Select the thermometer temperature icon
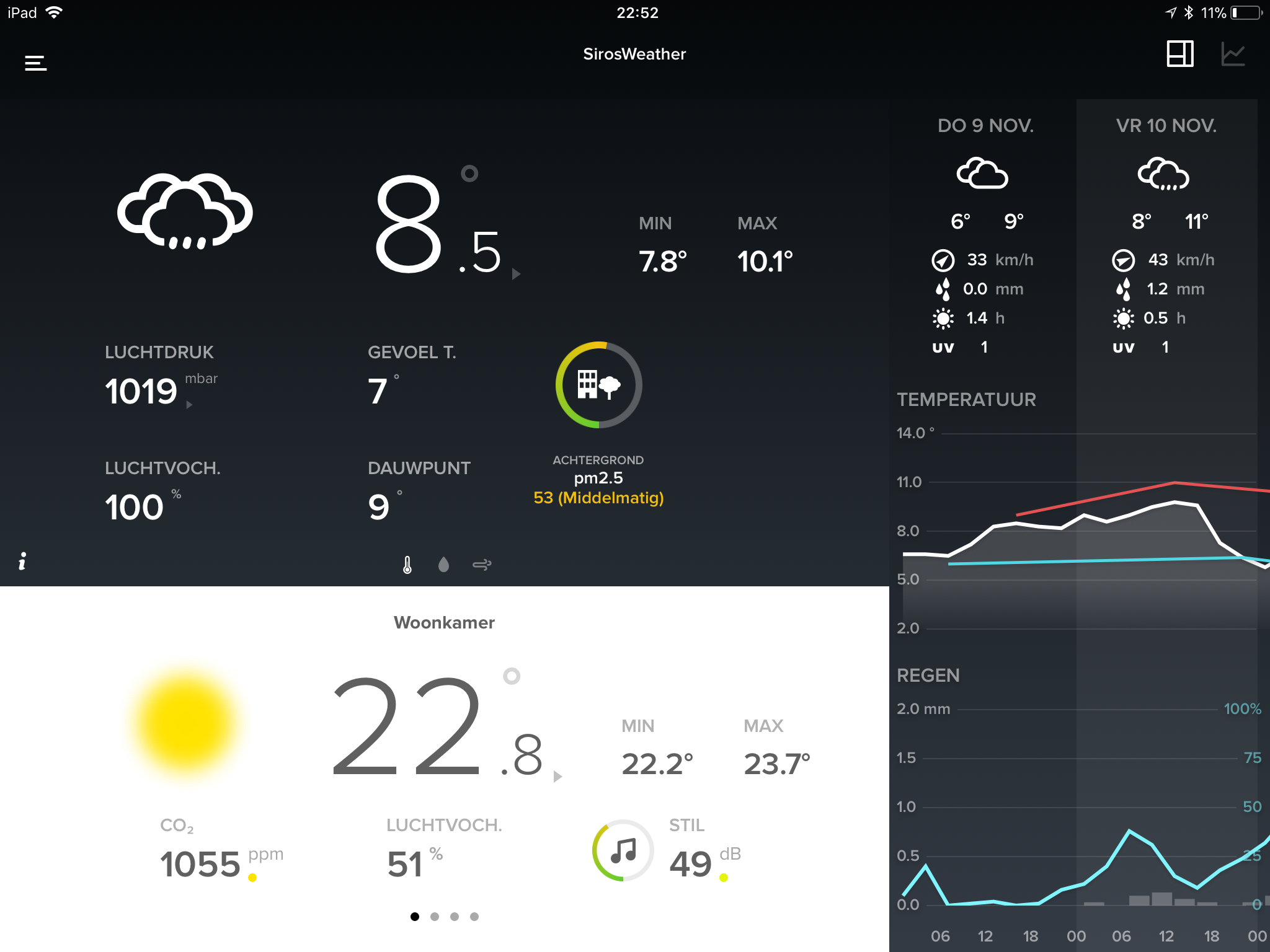 click(407, 565)
